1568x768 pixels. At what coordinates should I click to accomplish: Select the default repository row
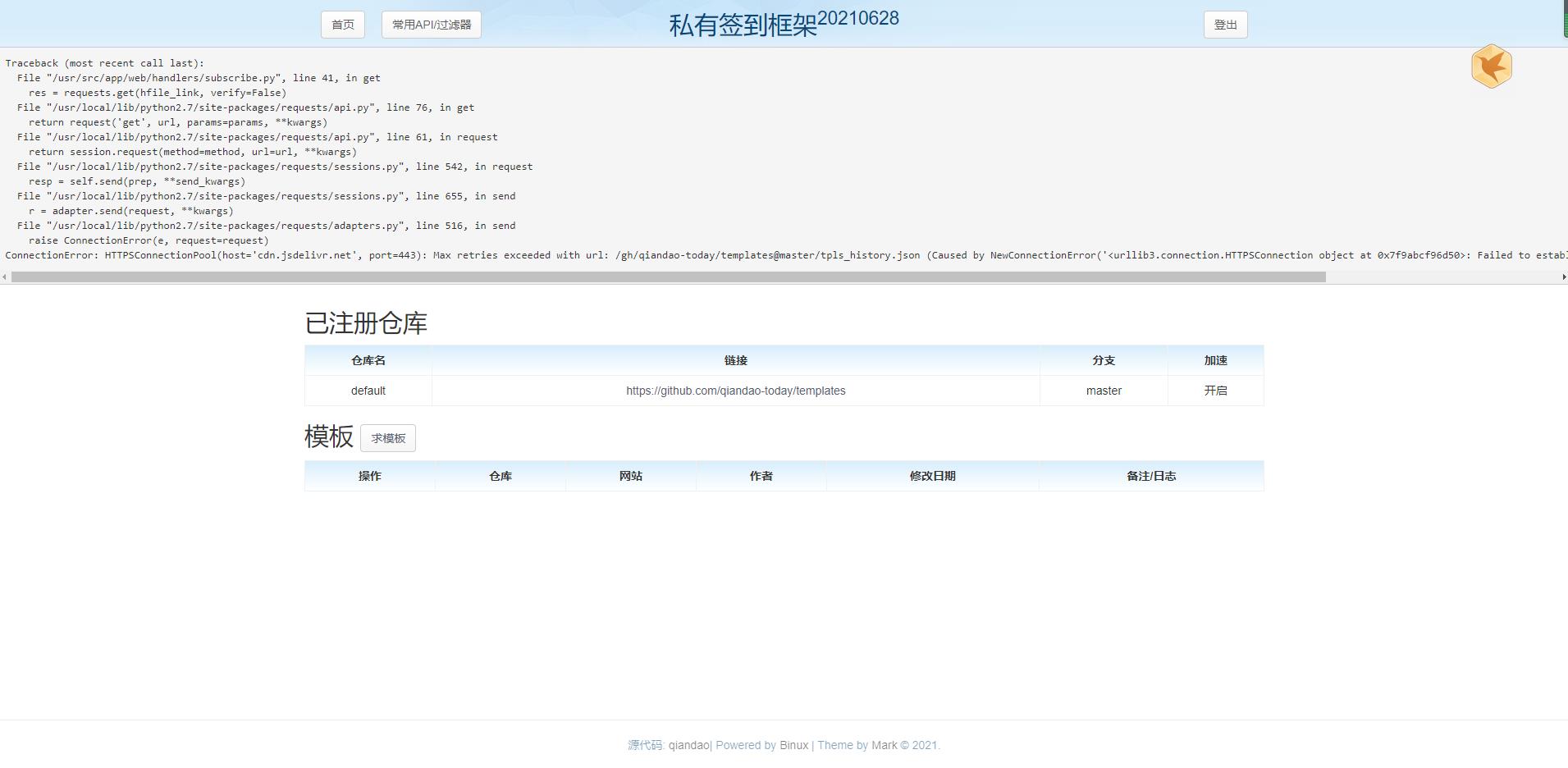point(368,391)
